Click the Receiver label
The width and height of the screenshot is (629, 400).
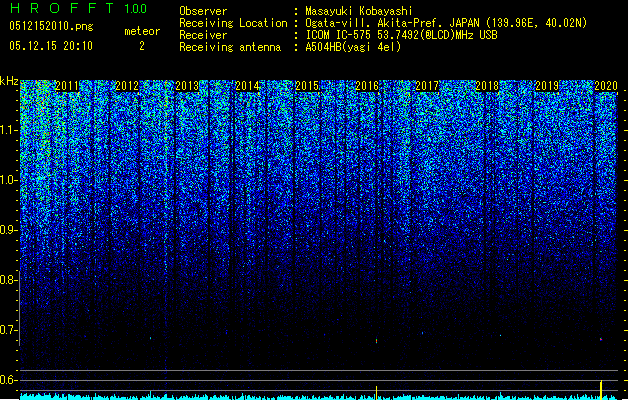pos(203,35)
